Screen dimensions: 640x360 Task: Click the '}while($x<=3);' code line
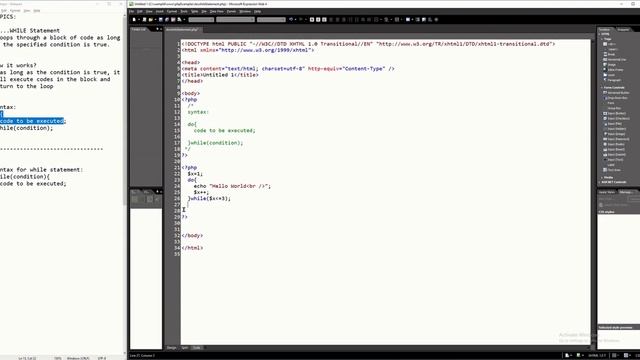[209, 198]
